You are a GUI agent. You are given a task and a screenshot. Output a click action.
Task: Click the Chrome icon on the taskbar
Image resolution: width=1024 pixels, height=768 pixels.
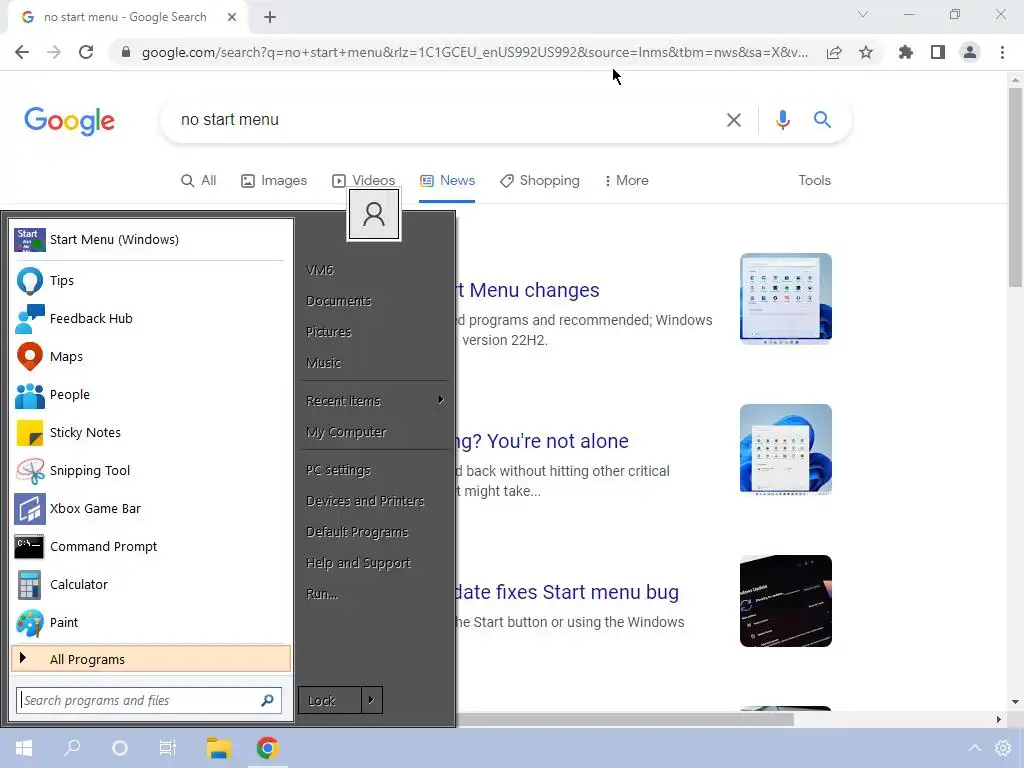click(267, 748)
